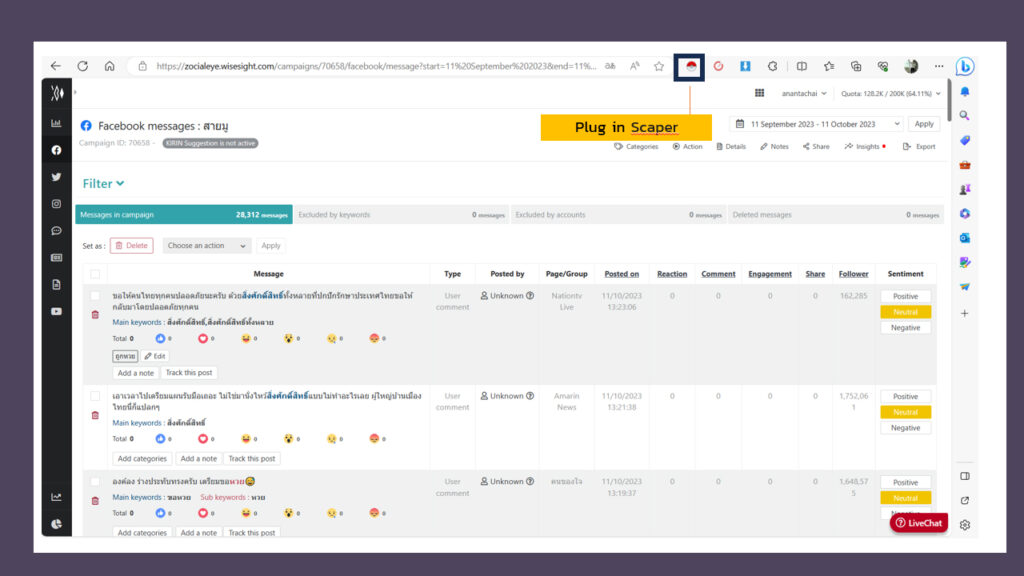The width and height of the screenshot is (1024, 576).
Task: Open the Instagram channel in the left sidebar
Action: coord(57,204)
